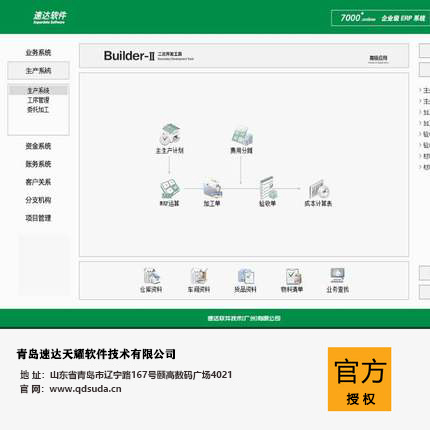Choose the 工序管理 submenu item

[38, 100]
